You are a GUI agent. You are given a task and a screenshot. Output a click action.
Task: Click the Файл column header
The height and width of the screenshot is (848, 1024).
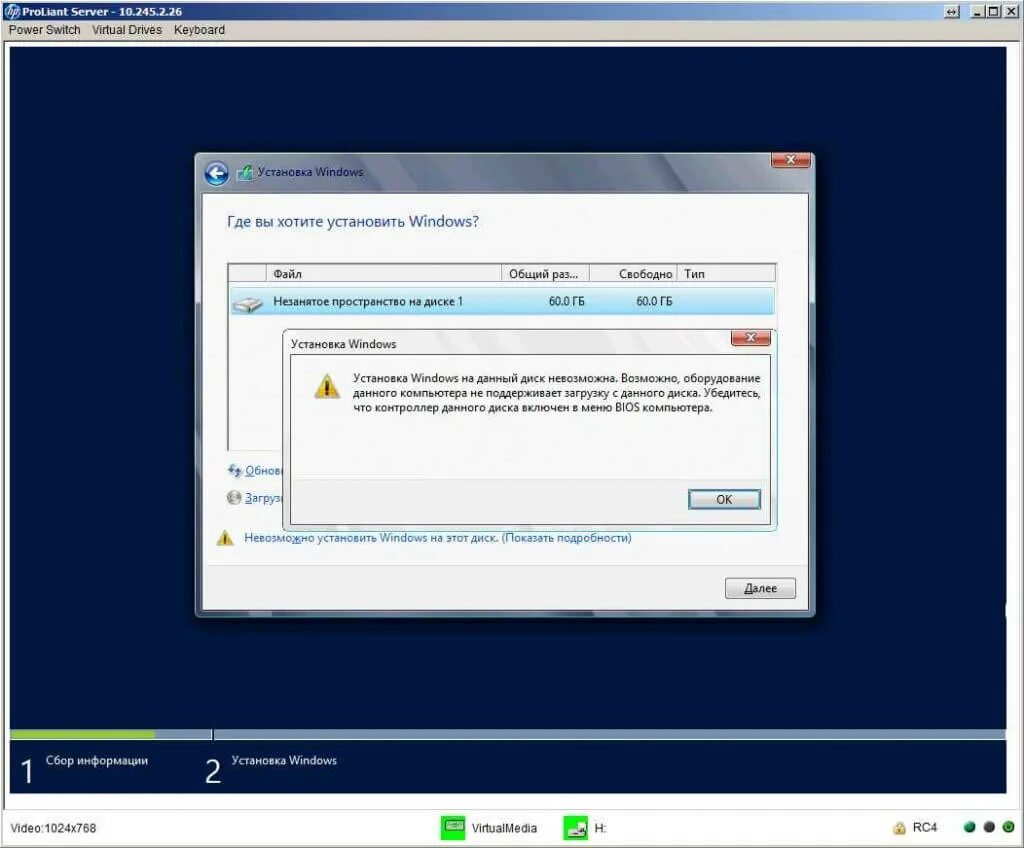(x=383, y=274)
